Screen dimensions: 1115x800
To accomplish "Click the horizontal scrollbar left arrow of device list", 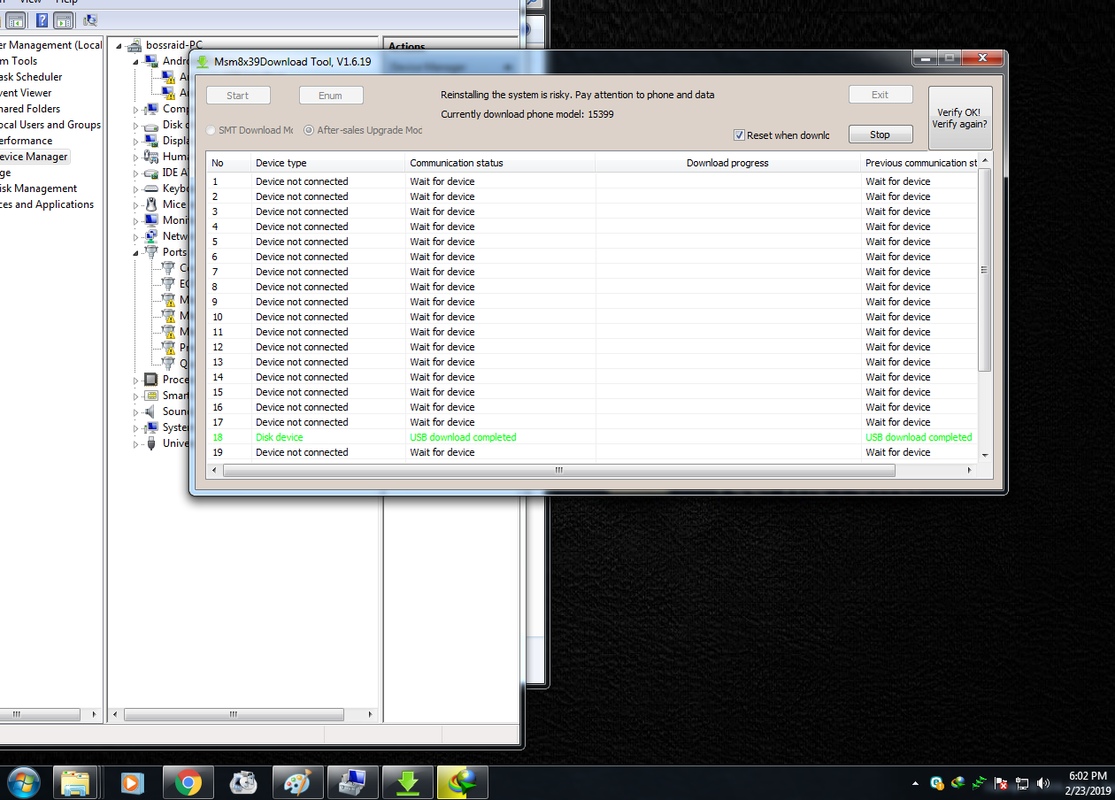I will coord(215,470).
